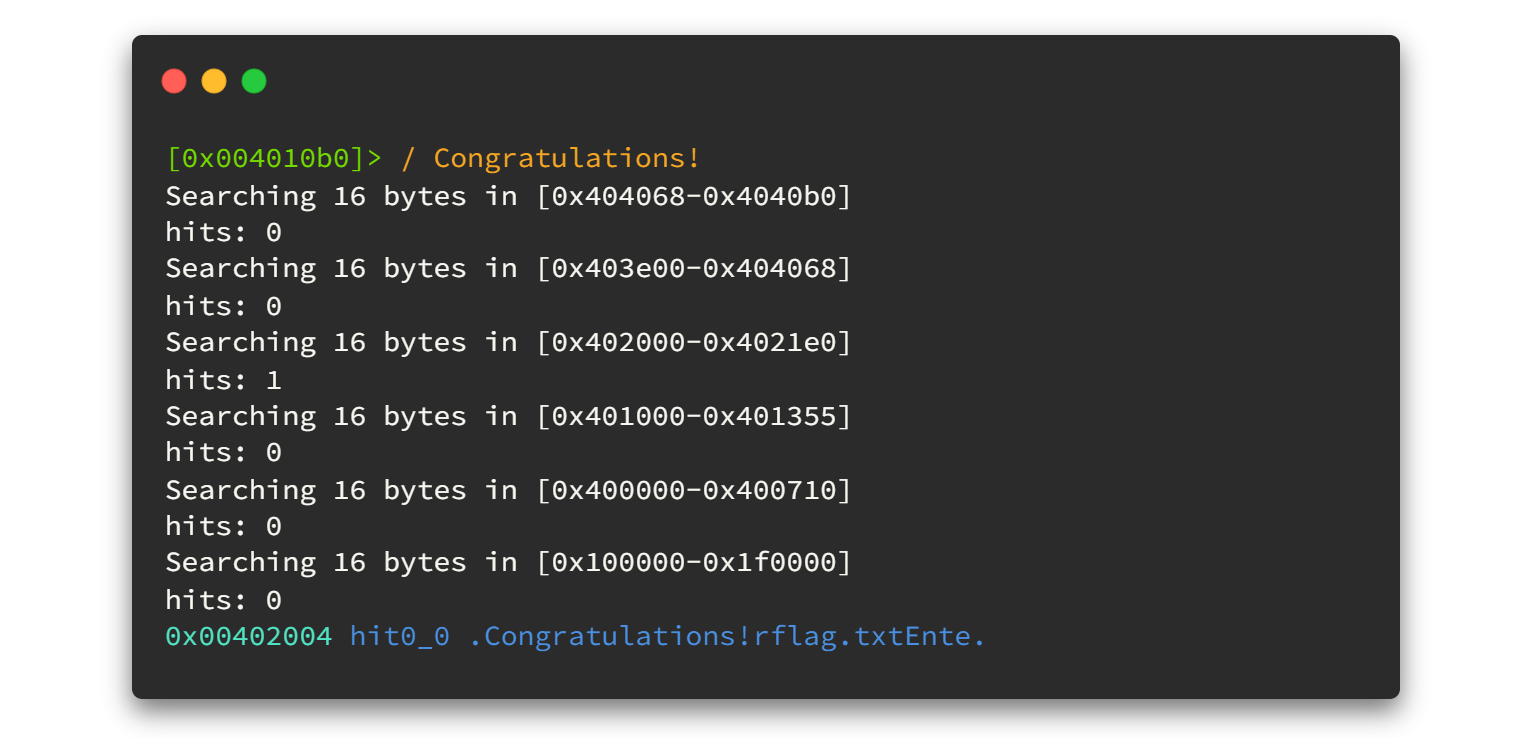Click "hits: 0" below the 0x404068-0x4040b0 search
This screenshot has height=738, width=1532.
pos(223,233)
